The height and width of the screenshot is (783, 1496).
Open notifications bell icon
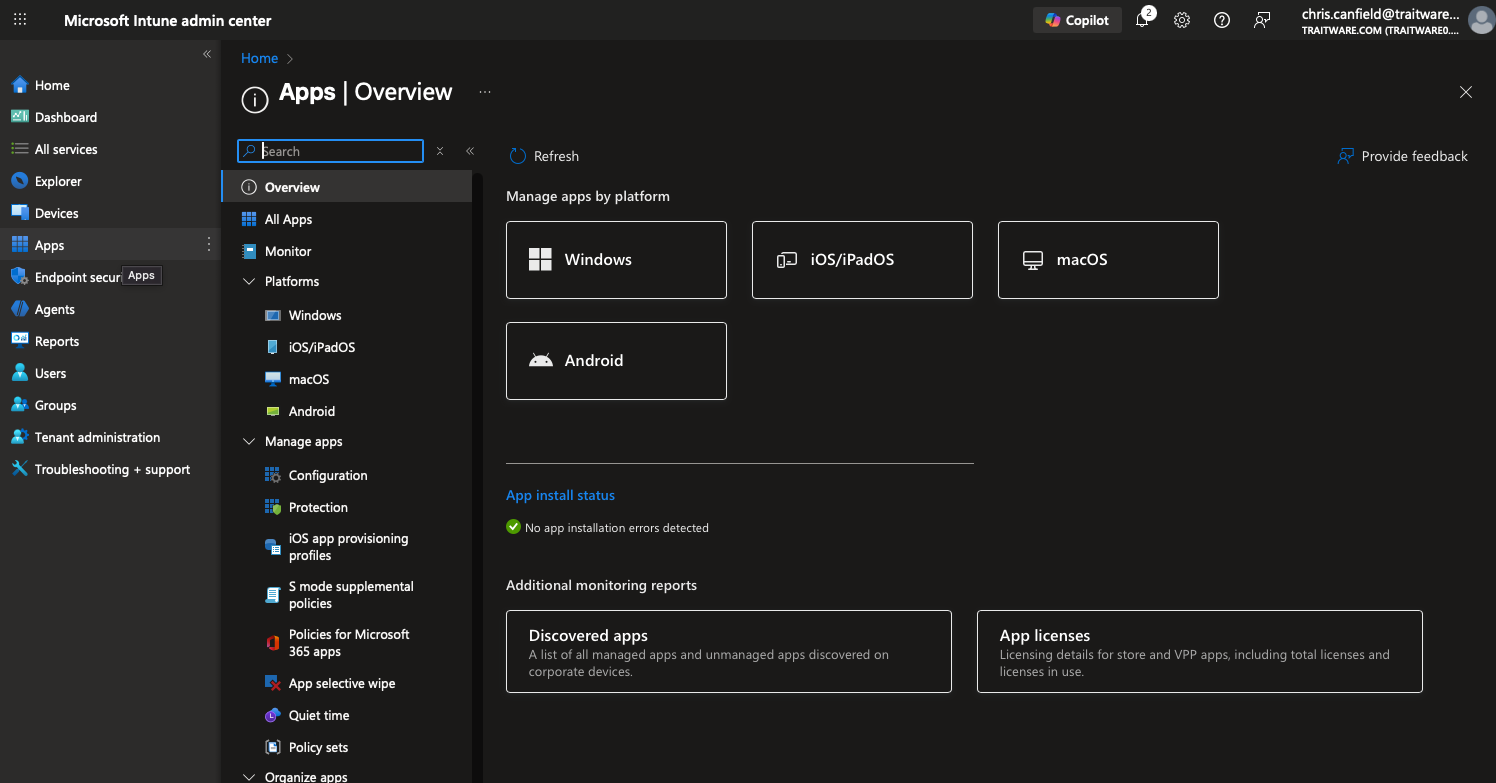[1142, 20]
